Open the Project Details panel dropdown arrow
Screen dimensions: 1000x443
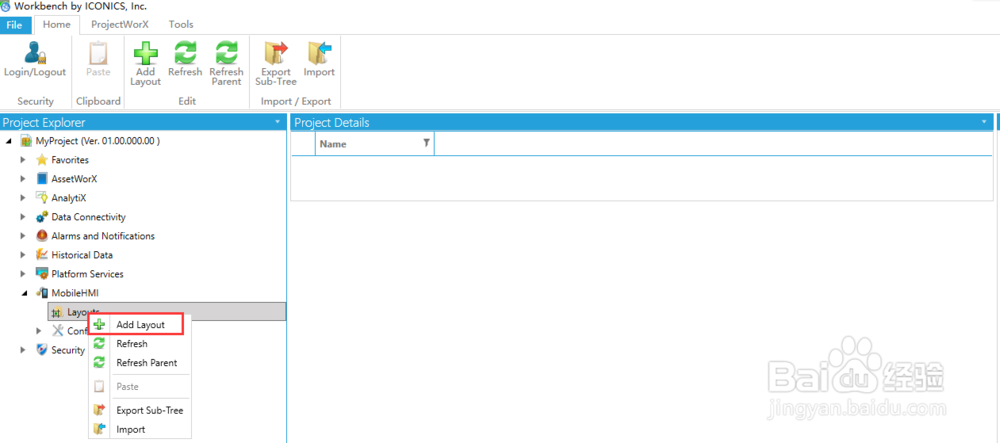point(985,122)
